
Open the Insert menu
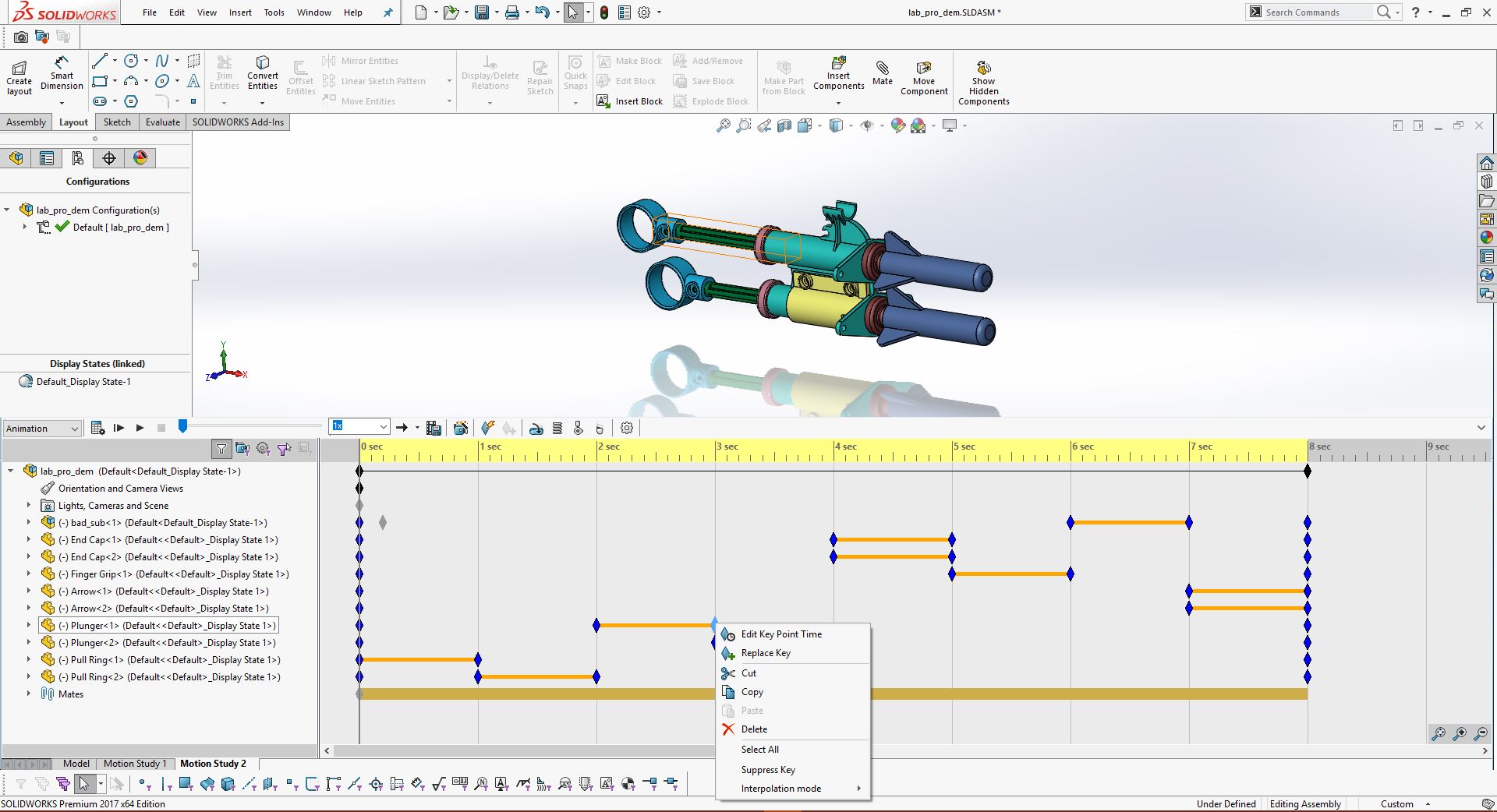tap(240, 12)
